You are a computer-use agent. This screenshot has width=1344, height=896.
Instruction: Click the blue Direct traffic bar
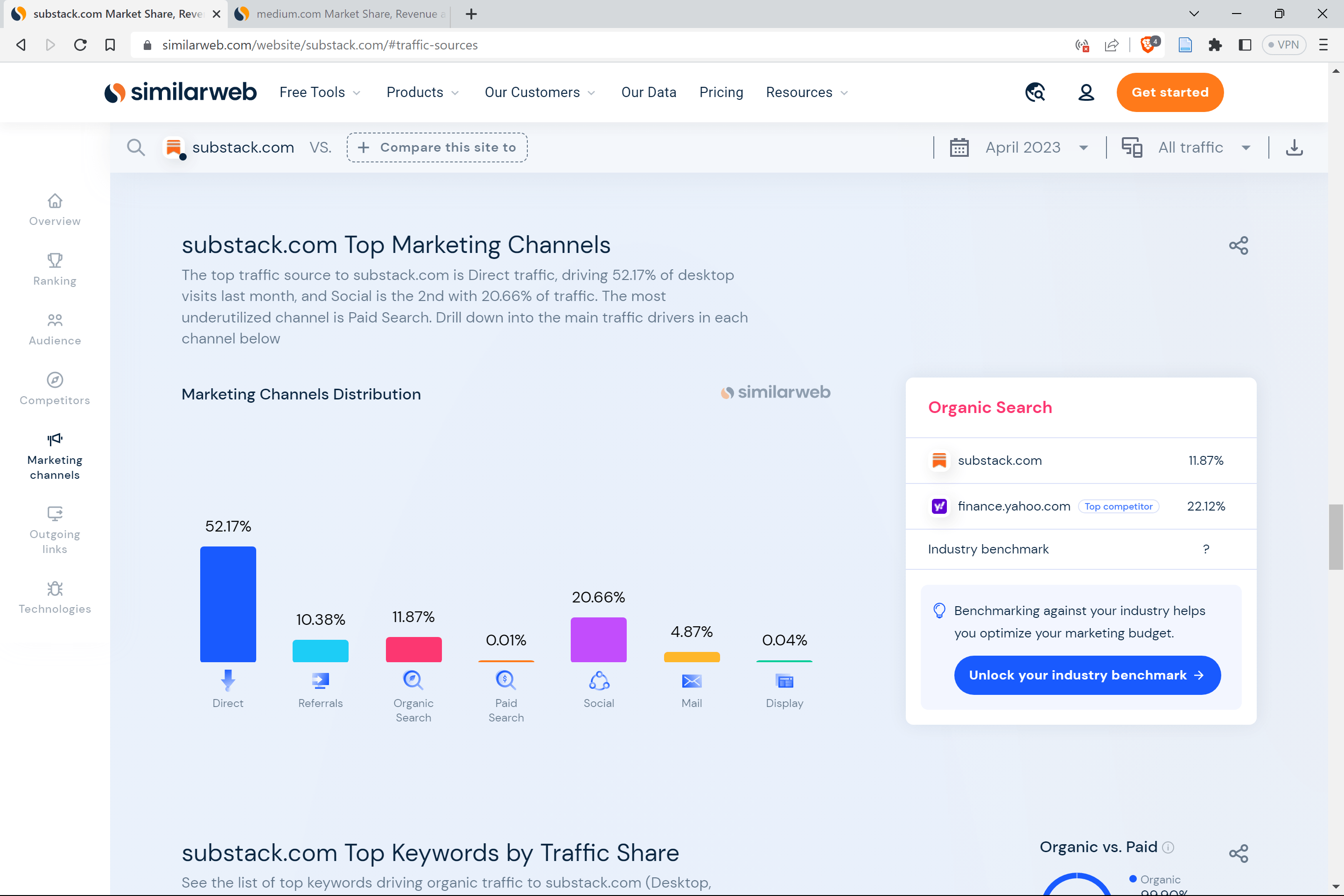coord(228,604)
